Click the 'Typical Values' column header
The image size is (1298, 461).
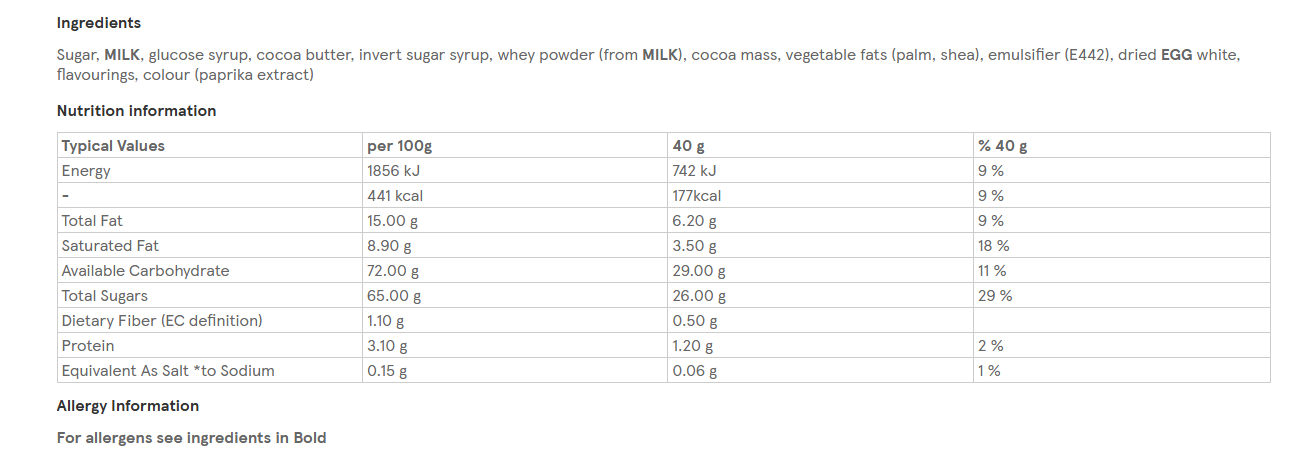point(113,146)
